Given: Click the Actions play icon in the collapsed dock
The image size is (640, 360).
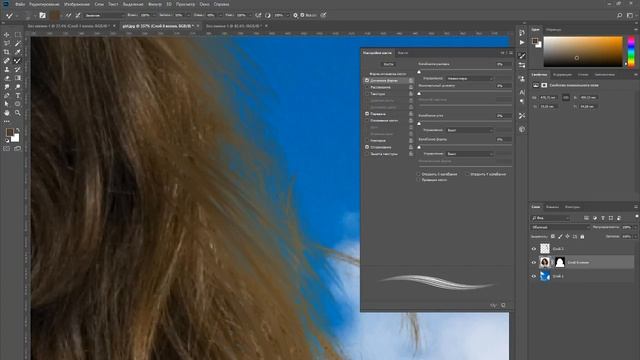Looking at the screenshot, I should tap(522, 42).
